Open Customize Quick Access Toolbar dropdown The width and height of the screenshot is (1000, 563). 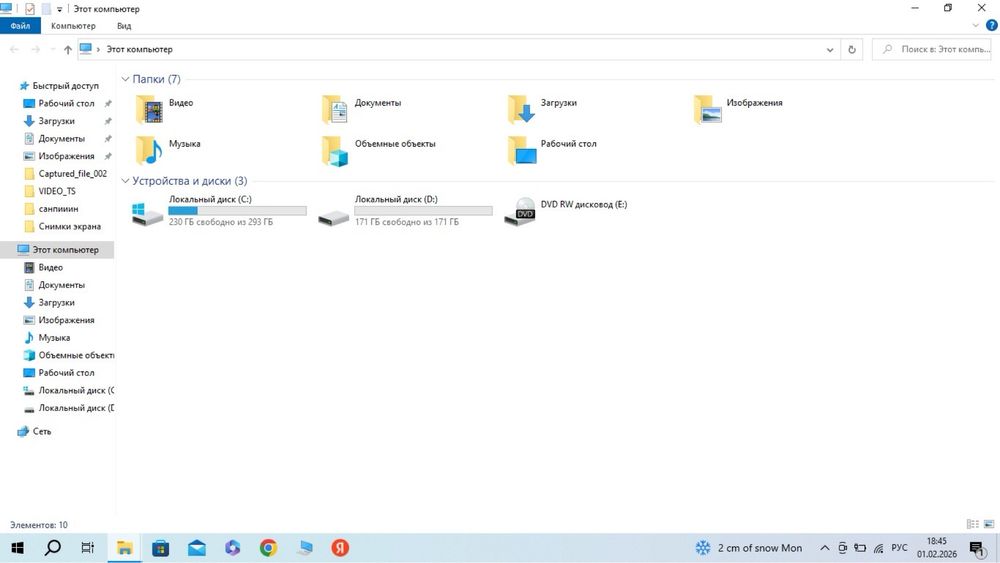[x=59, y=10]
